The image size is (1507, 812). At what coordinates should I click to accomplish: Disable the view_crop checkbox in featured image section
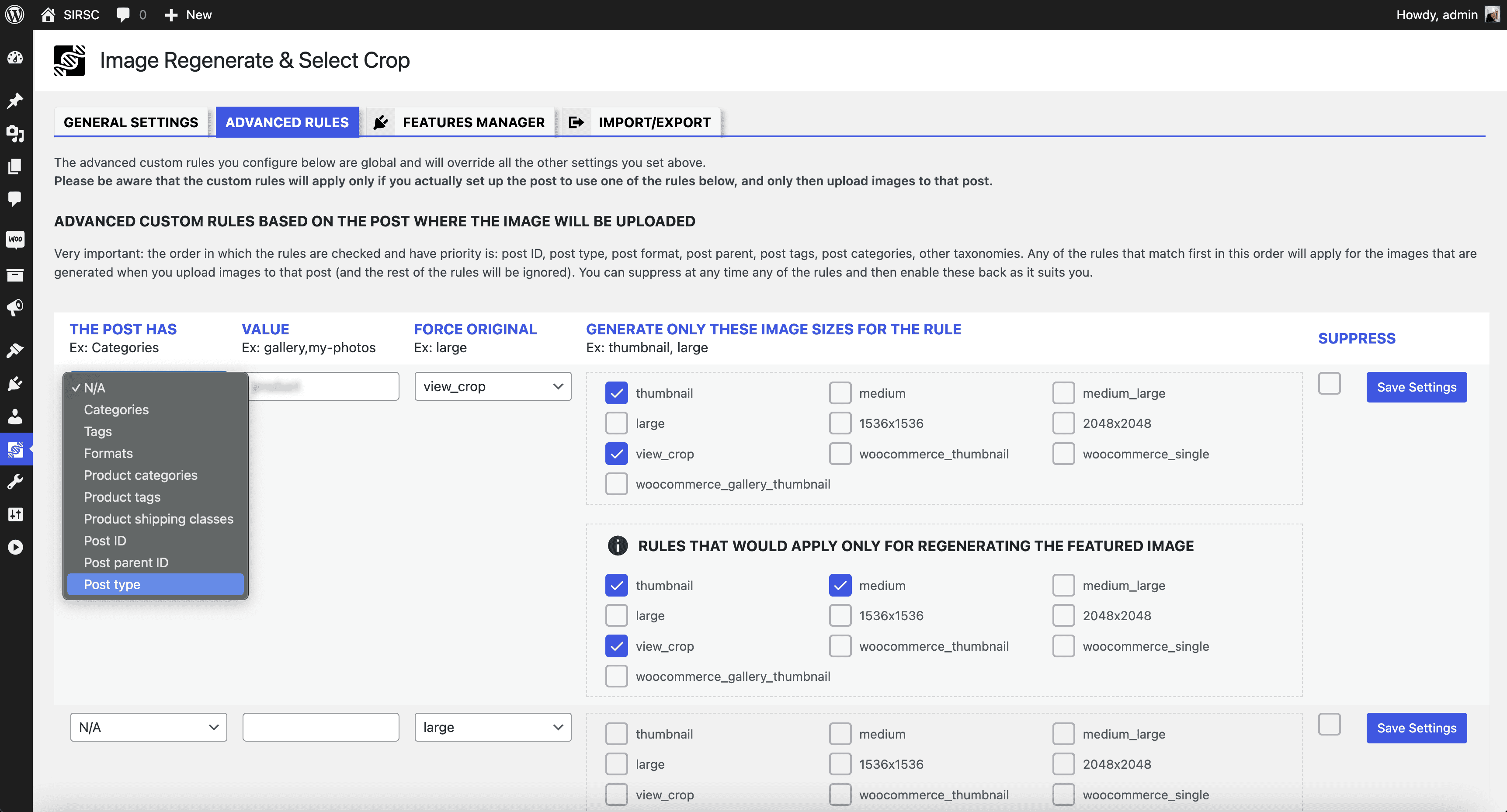[617, 645]
